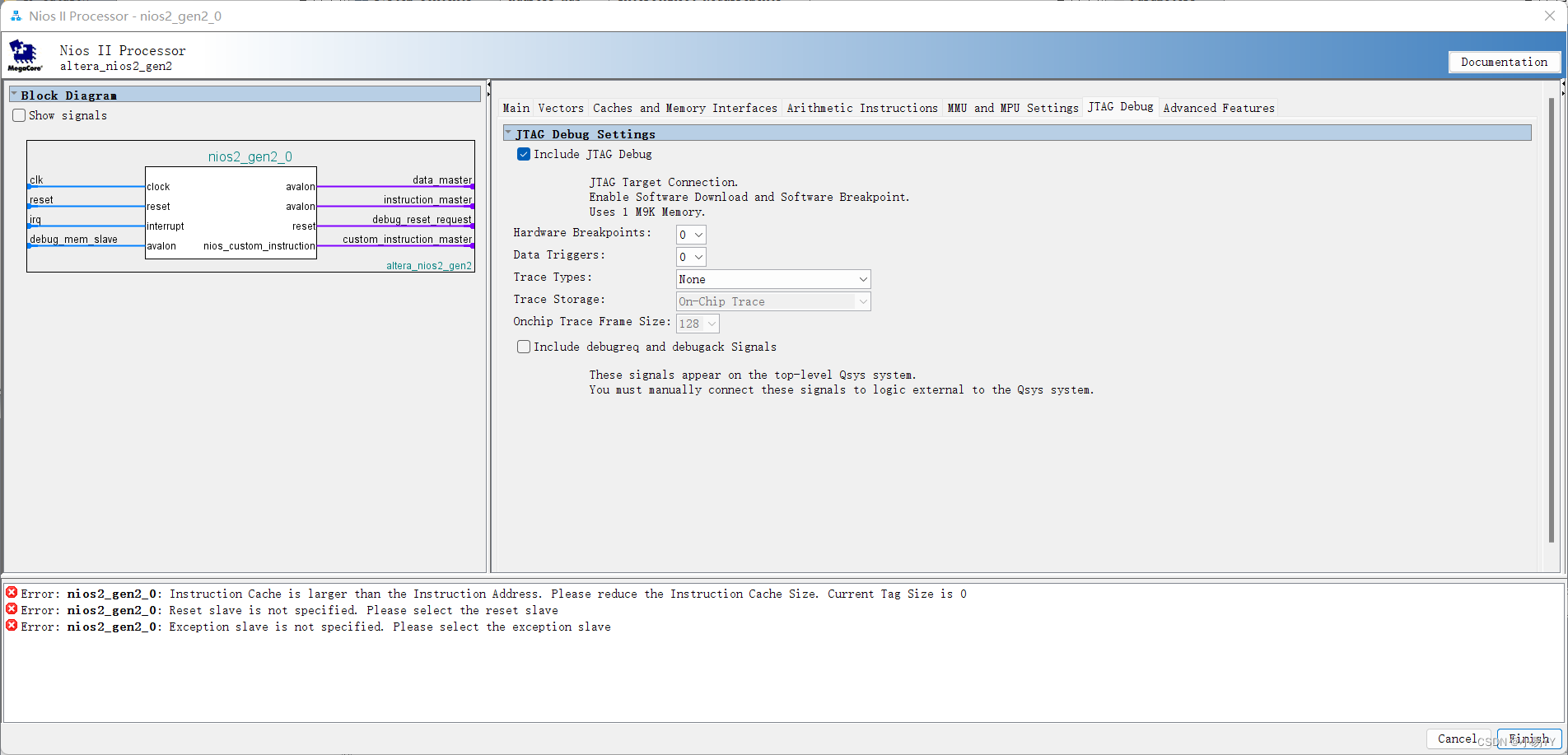The height and width of the screenshot is (755, 1568).
Task: Open Advanced Features tab
Action: [1219, 108]
